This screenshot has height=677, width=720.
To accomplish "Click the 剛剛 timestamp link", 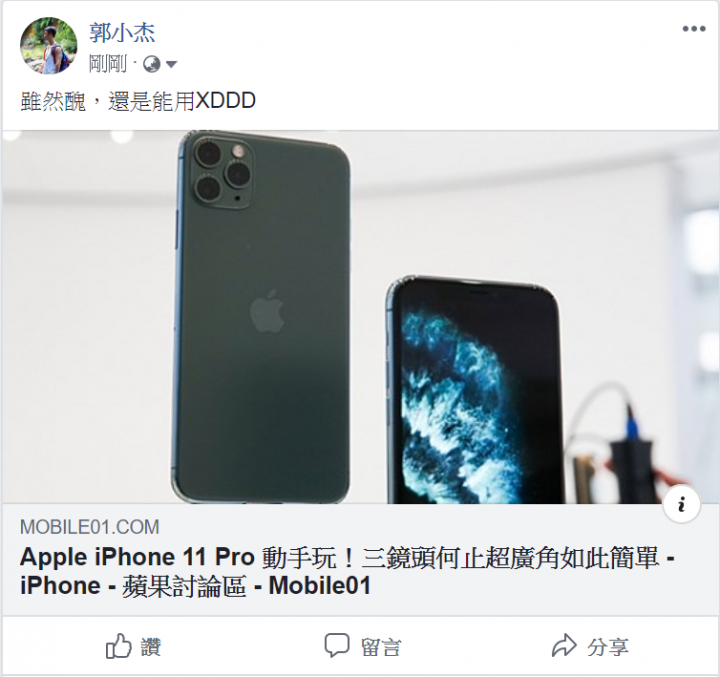I will (x=107, y=64).
